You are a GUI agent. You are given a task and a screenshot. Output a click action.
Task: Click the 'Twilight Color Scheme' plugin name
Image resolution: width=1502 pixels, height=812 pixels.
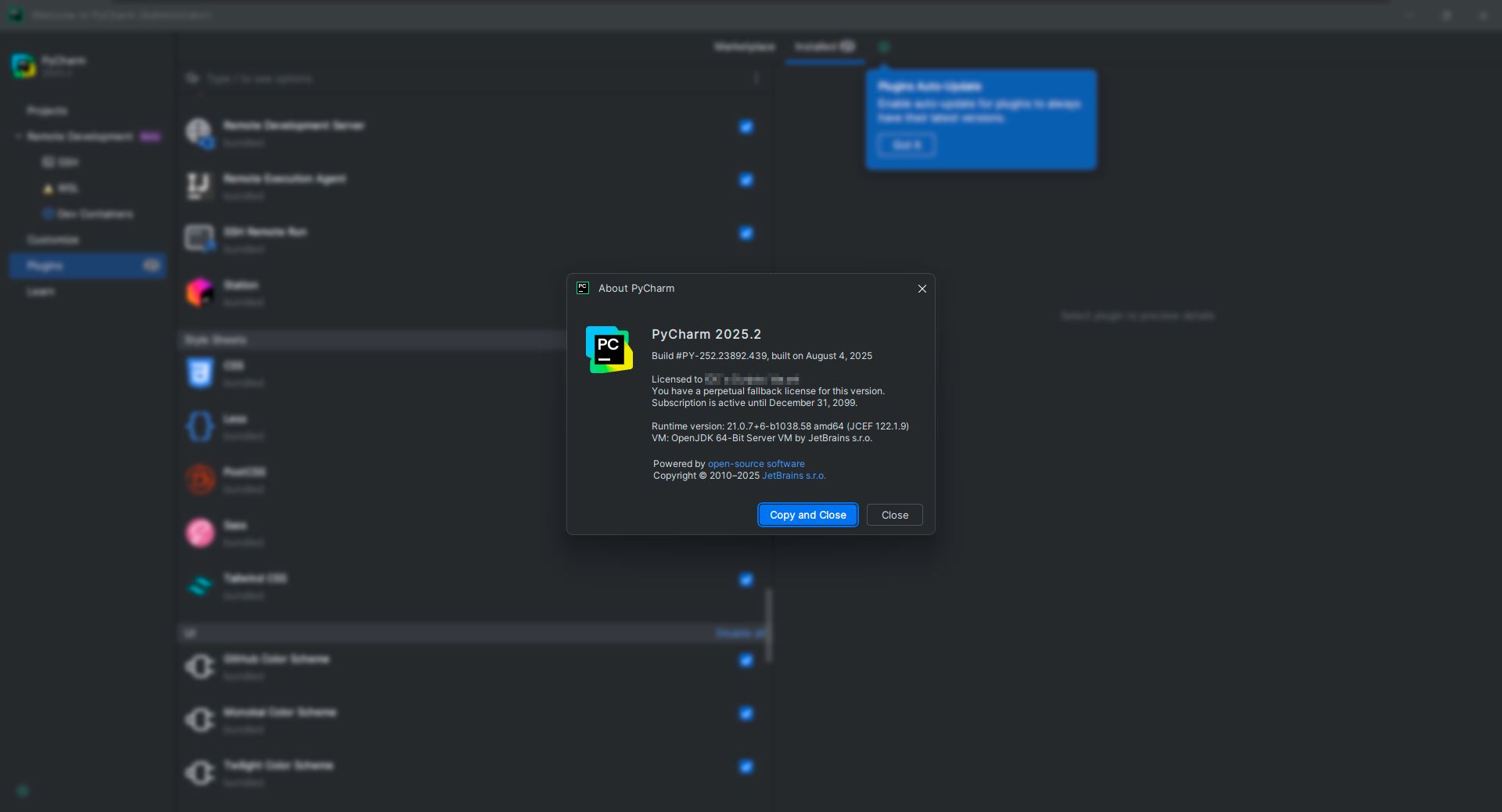click(278, 765)
